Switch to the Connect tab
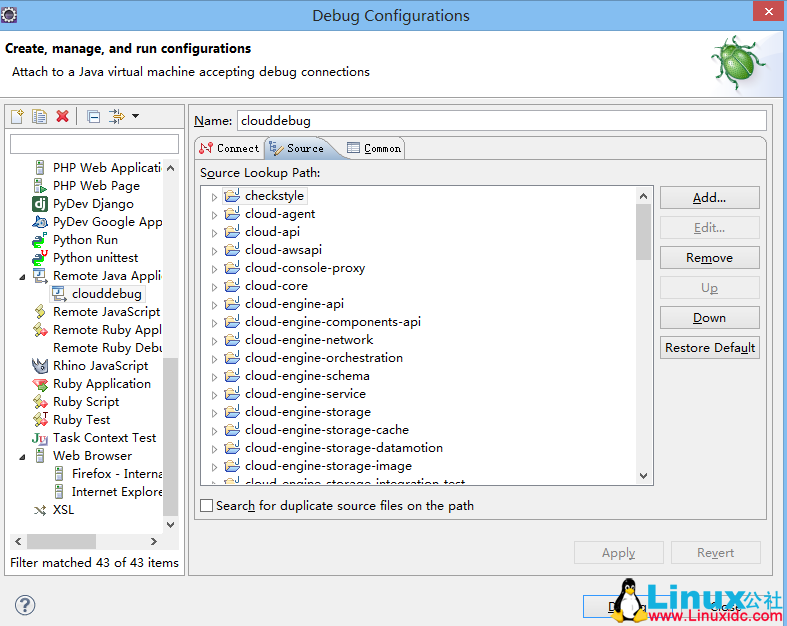 (229, 148)
